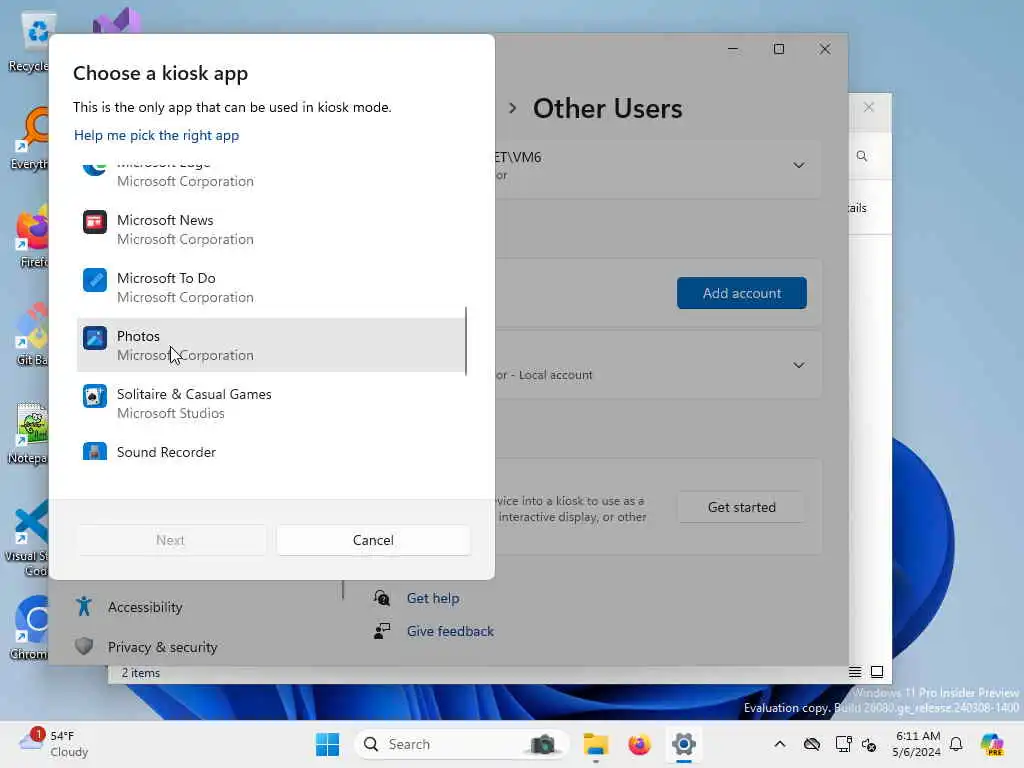Click the breadcrumb chevron before Other Users
Image resolution: width=1024 pixels, height=768 pixels.
[513, 108]
